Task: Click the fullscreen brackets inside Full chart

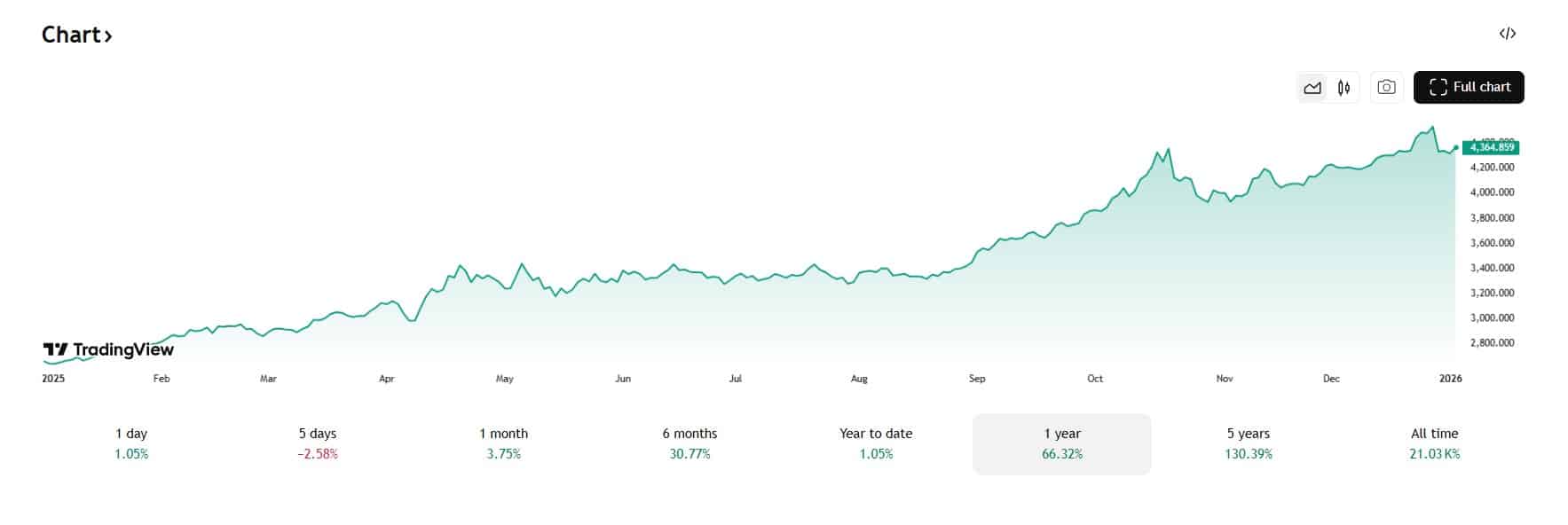Action: coord(1440,86)
